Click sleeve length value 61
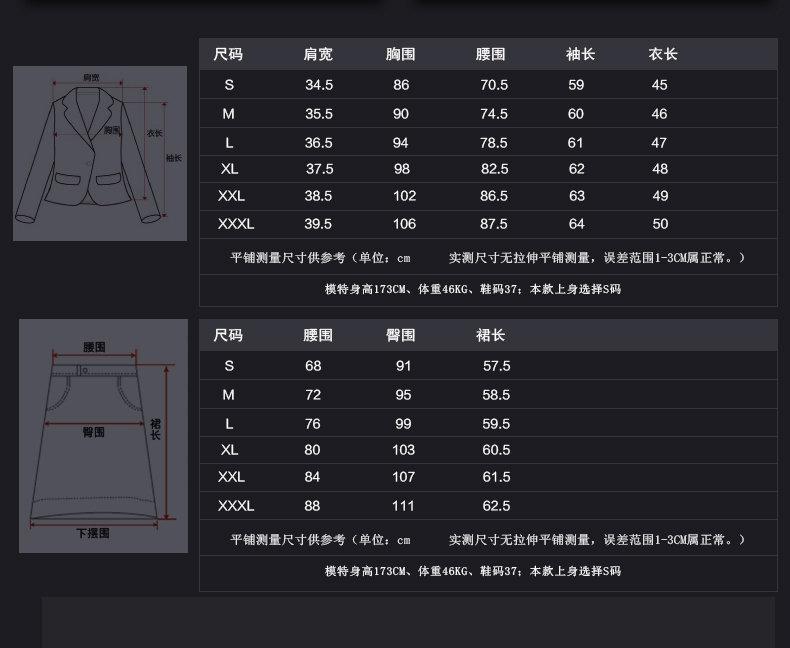790x648 pixels. [575, 143]
